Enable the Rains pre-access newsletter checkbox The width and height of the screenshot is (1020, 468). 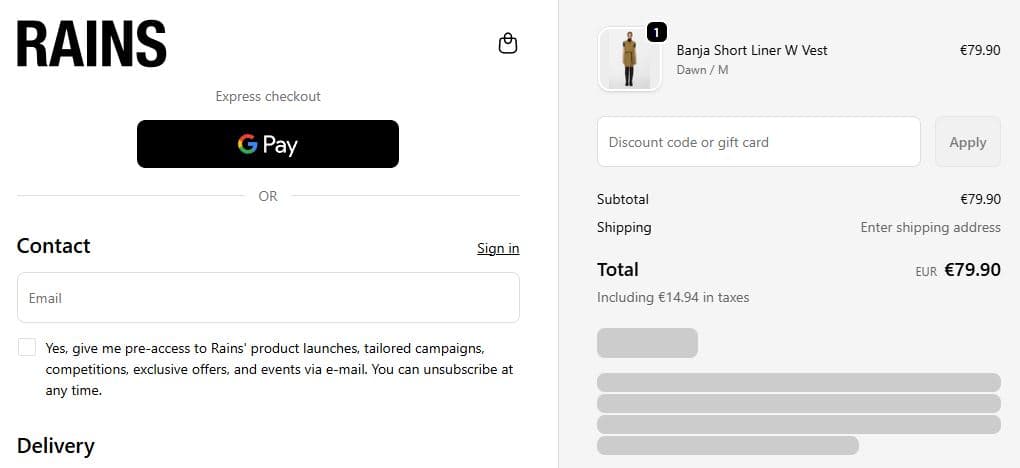click(x=27, y=347)
